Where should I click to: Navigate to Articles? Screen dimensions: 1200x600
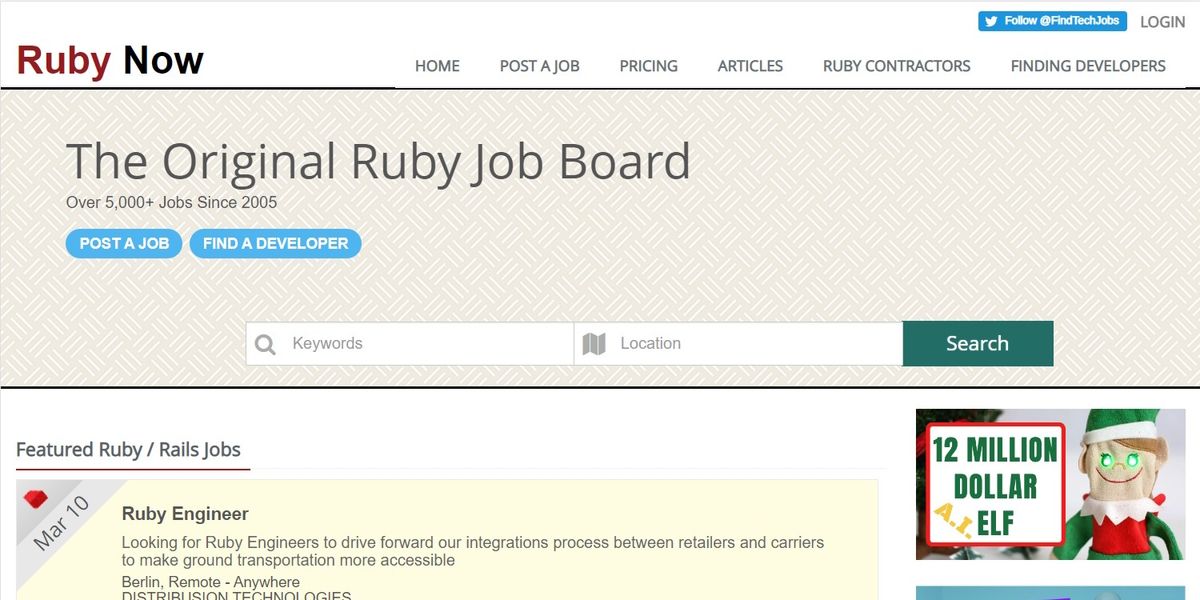(750, 66)
